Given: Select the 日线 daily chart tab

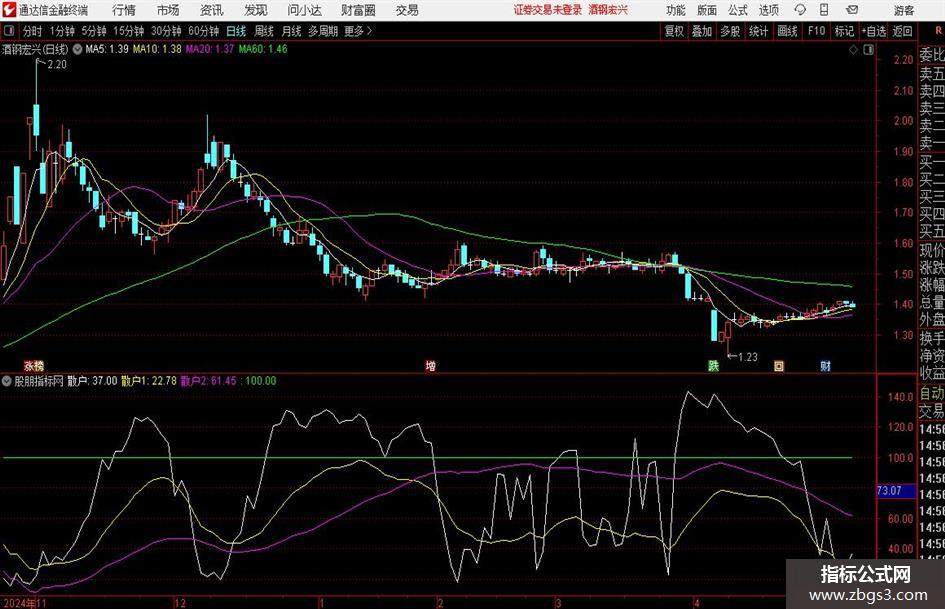Looking at the screenshot, I should point(236,31).
